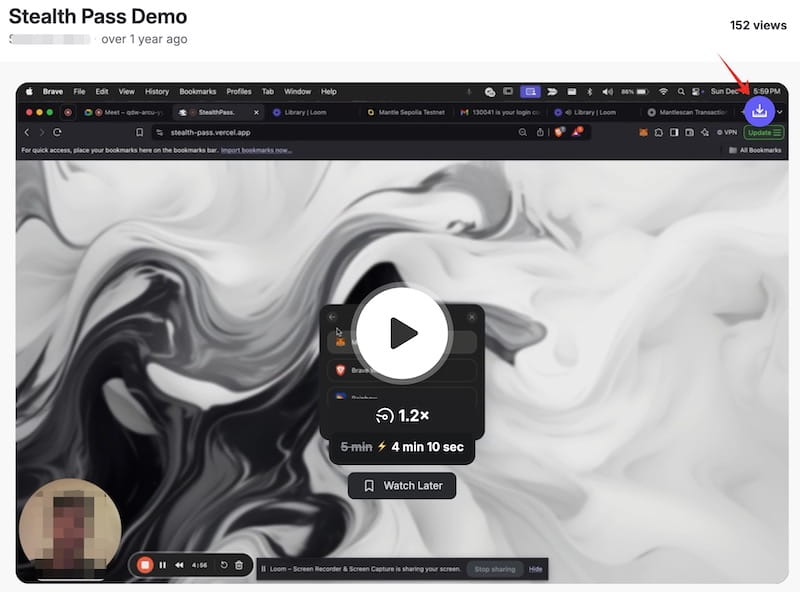Image resolution: width=800 pixels, height=592 pixels.
Task: Click the Import bookmarks now link
Action: [256, 150]
